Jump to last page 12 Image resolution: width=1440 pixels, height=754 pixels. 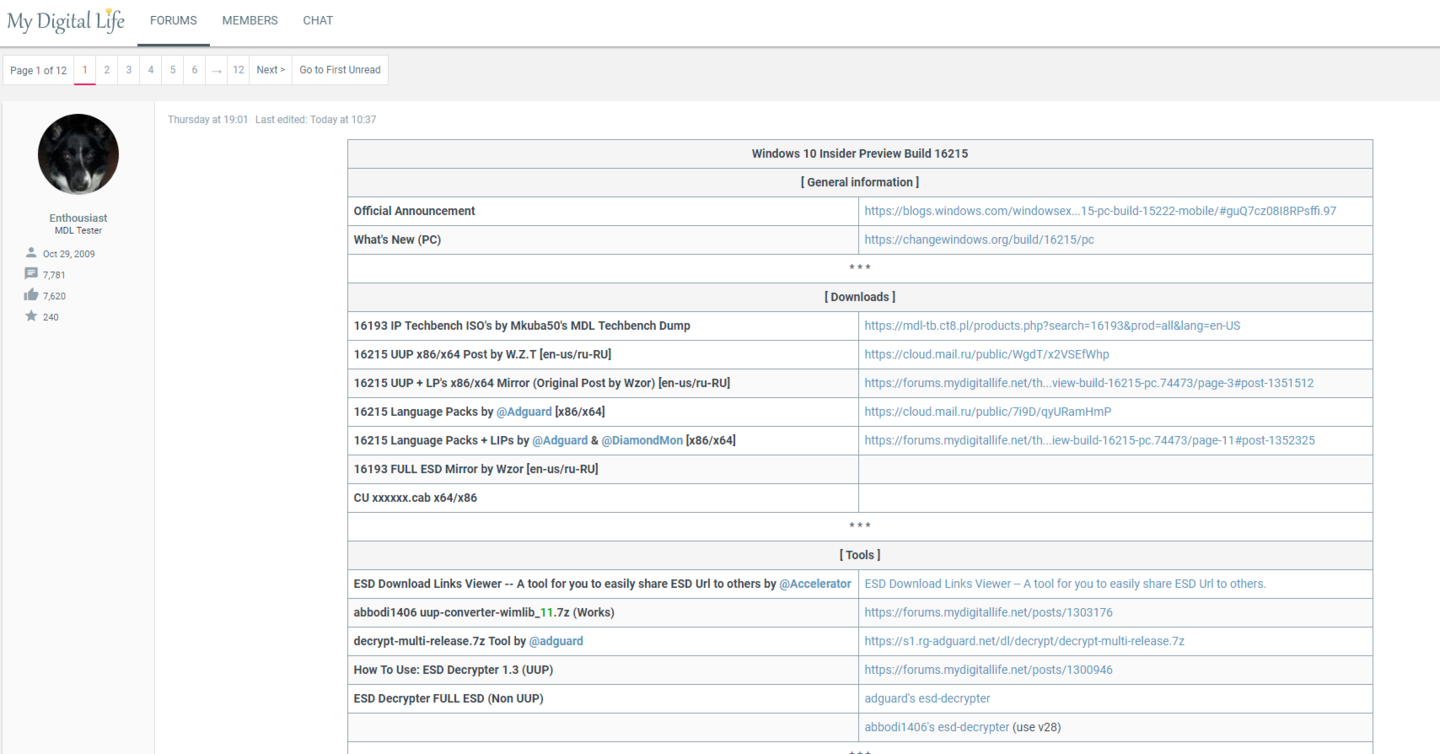click(x=238, y=70)
